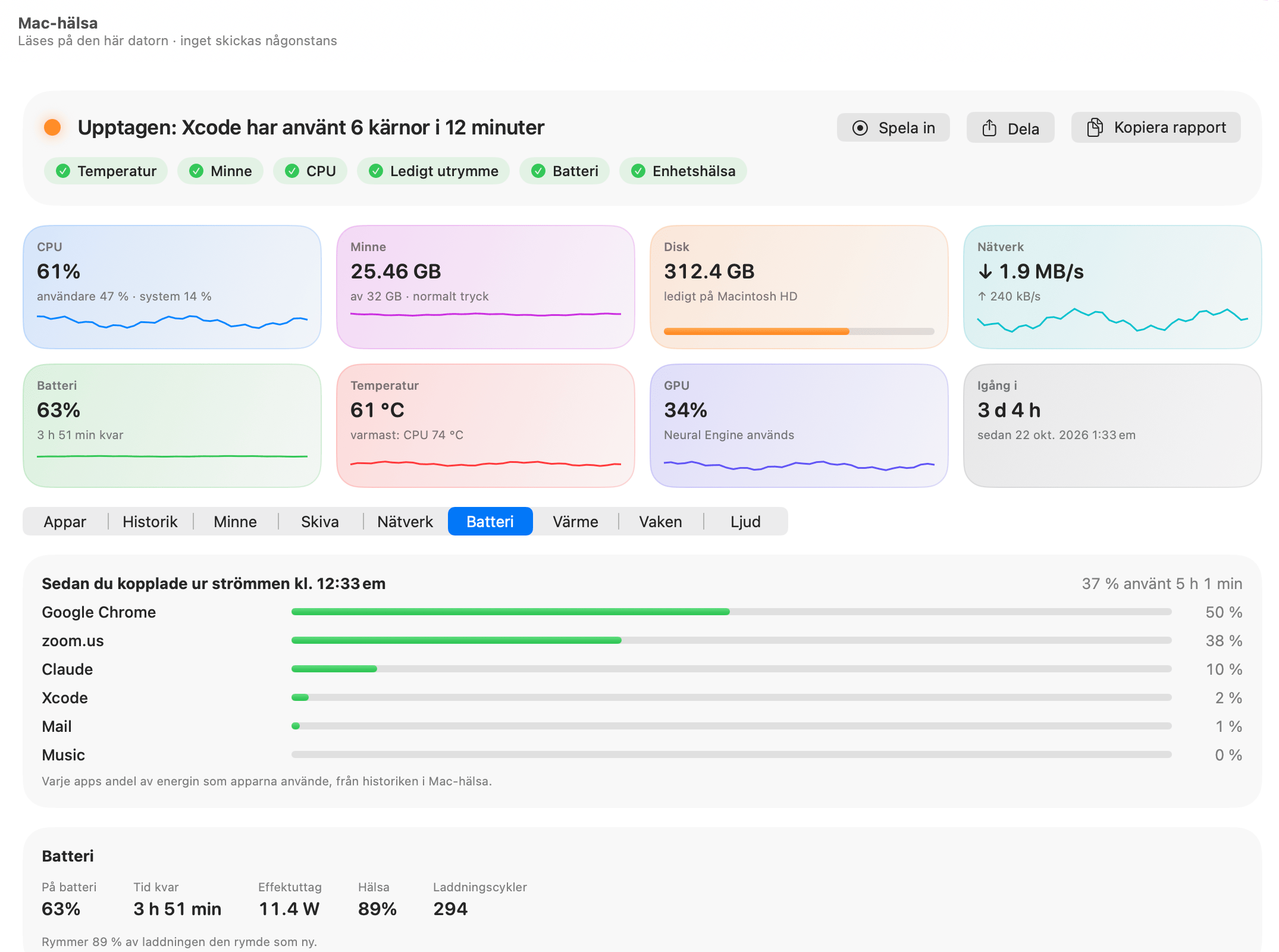1279x952 pixels.
Task: Click the download arrow in Nätverk card
Action: [985, 272]
